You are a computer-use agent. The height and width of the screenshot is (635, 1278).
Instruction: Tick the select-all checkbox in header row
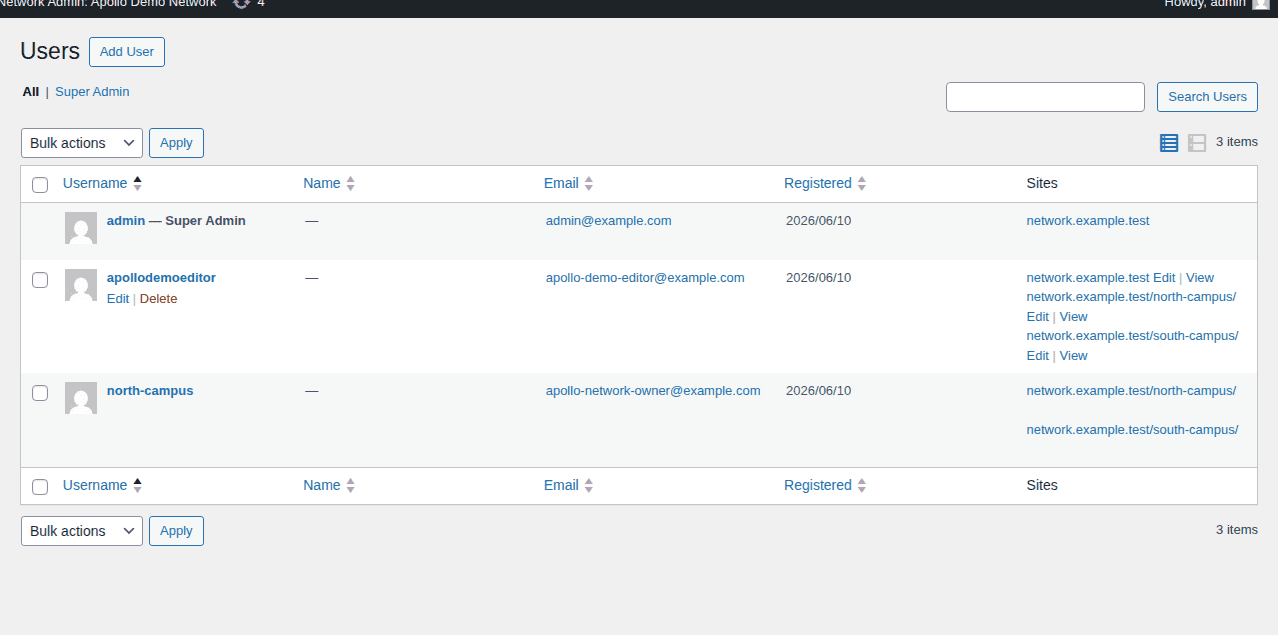[x=40, y=184]
